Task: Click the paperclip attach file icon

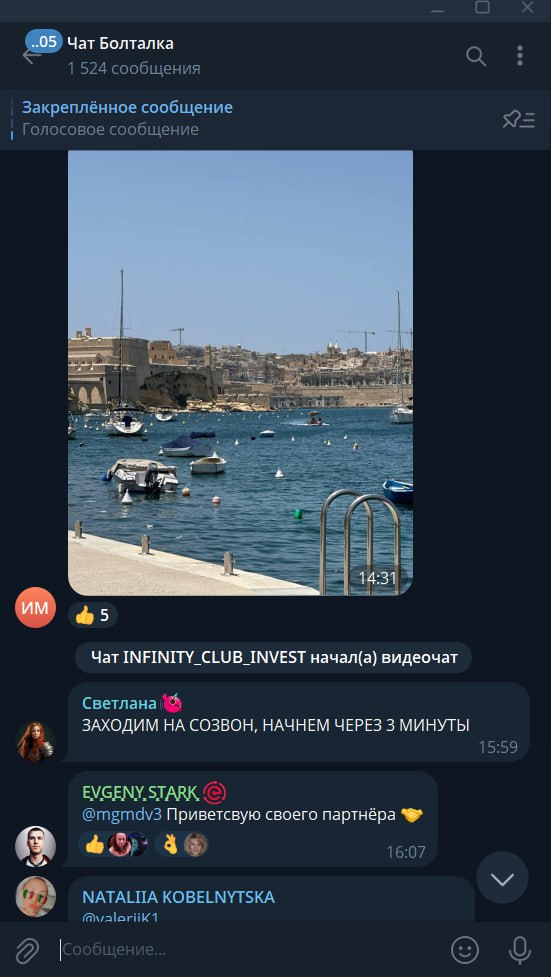Action: click(27, 950)
